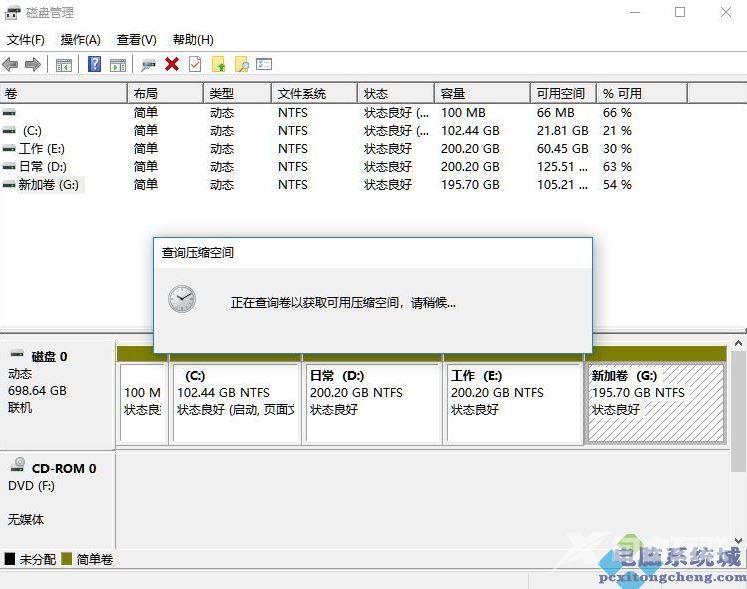
Task: Select the hatched 新加卷 (G:) partition block
Action: [x=656, y=403]
